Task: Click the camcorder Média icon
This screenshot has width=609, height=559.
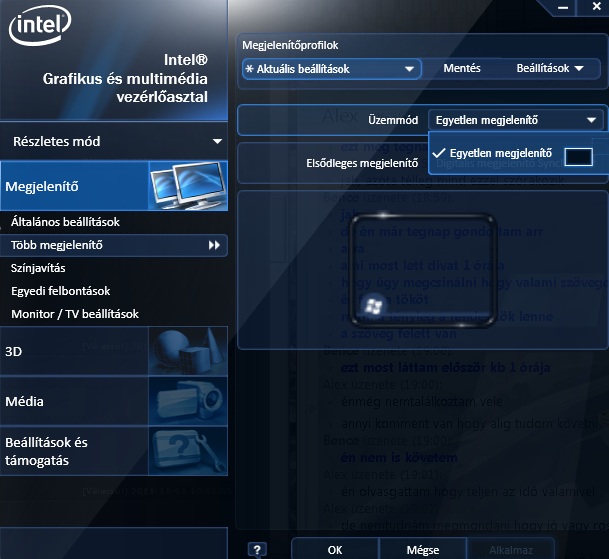Action: pyautogui.click(x=188, y=401)
